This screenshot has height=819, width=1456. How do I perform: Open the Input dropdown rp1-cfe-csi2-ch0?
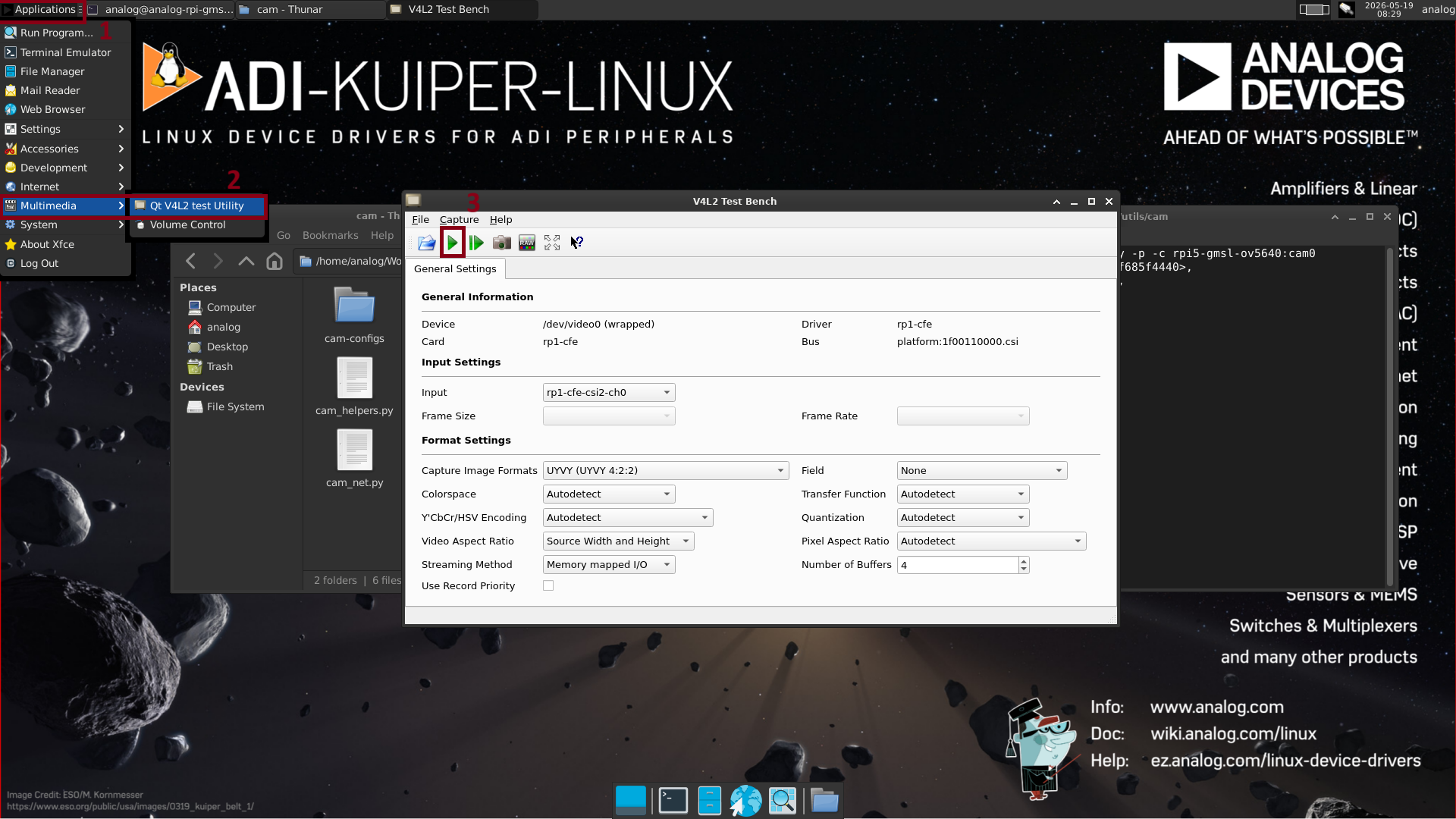[x=609, y=392]
